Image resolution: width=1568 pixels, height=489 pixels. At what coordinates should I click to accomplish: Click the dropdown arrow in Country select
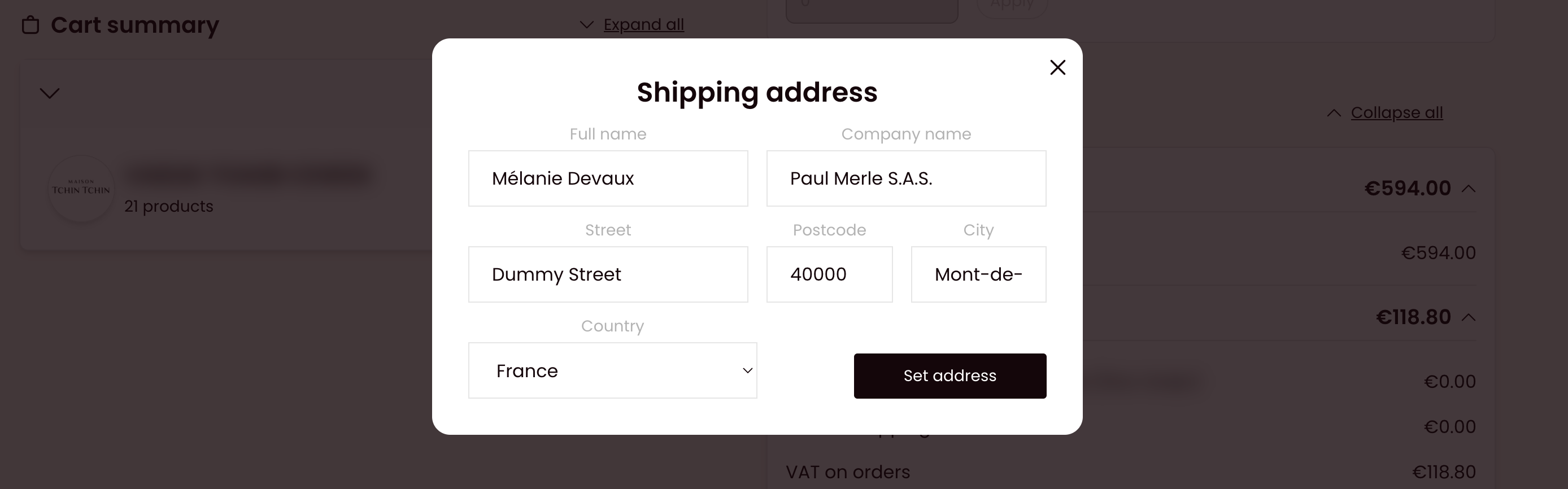pyautogui.click(x=747, y=370)
